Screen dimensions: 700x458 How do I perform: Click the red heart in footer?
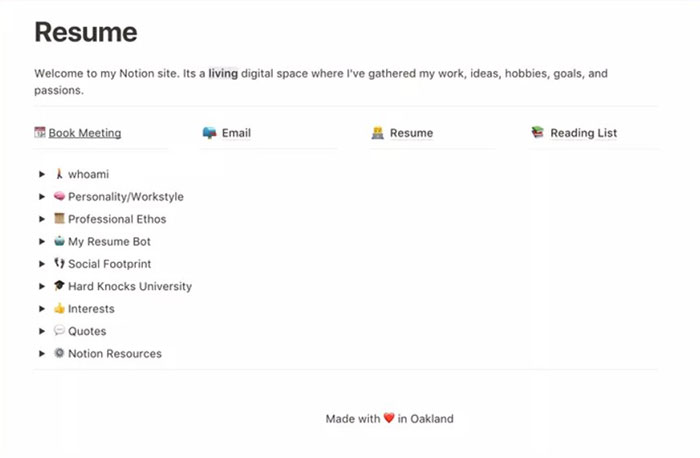tap(389, 419)
